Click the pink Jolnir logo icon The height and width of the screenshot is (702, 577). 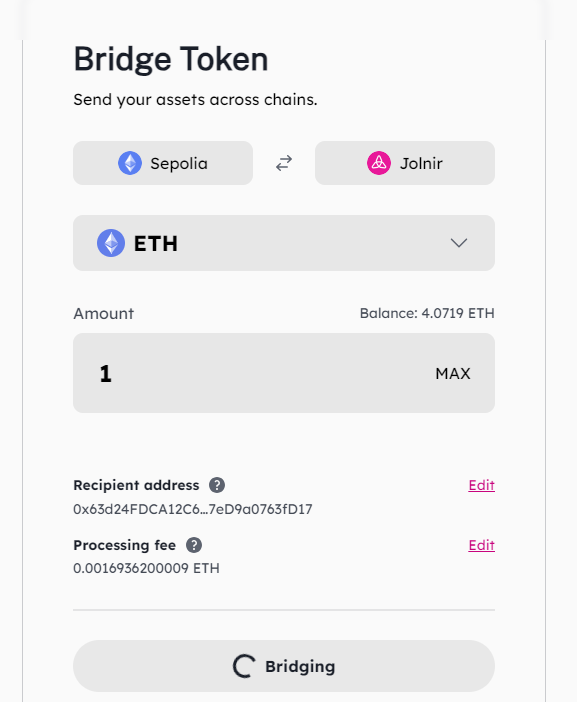click(379, 163)
